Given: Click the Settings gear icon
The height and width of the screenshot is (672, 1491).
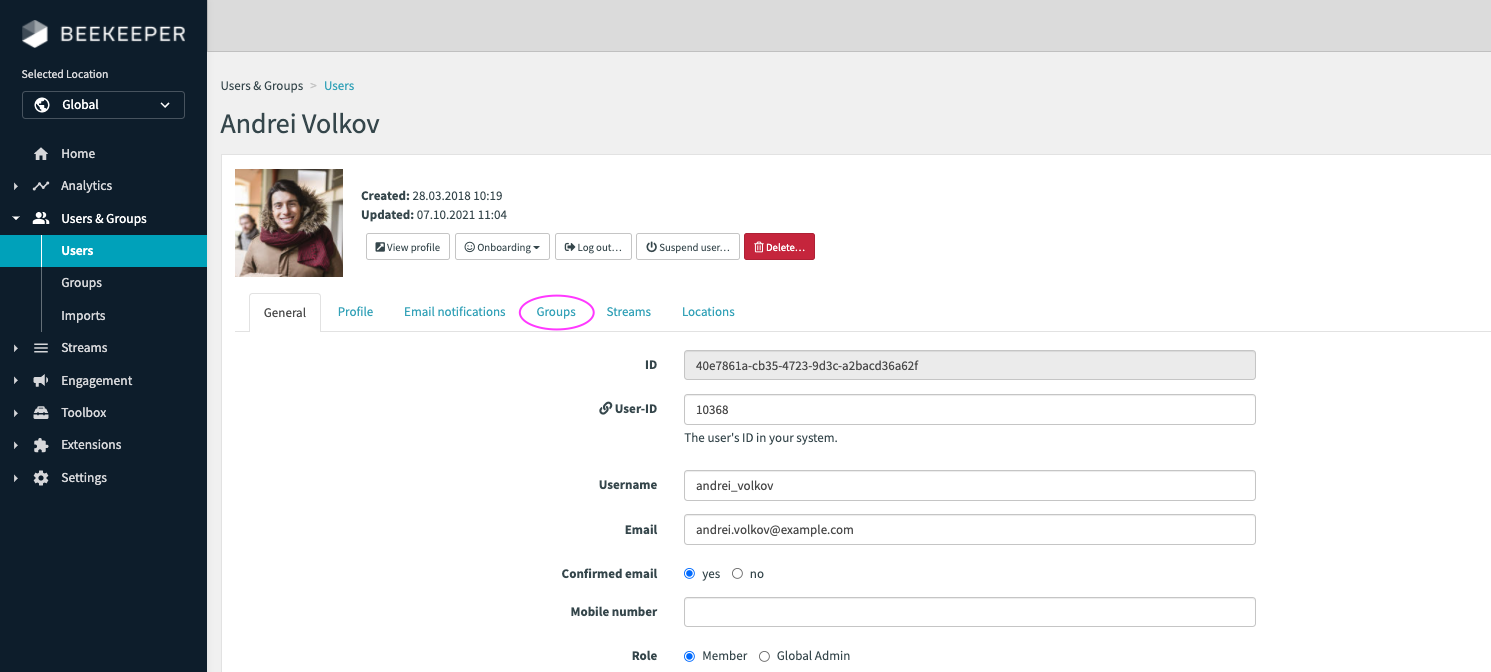Looking at the screenshot, I should [x=41, y=478].
